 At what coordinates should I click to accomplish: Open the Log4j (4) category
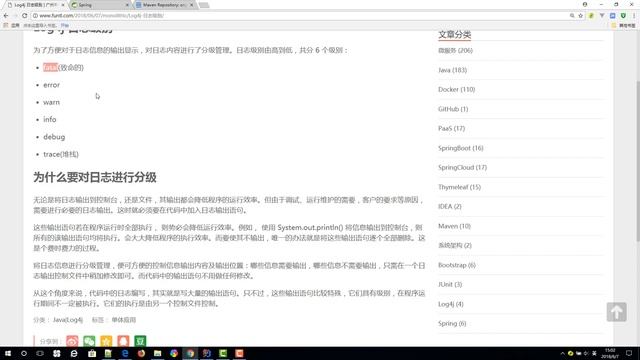451,304
